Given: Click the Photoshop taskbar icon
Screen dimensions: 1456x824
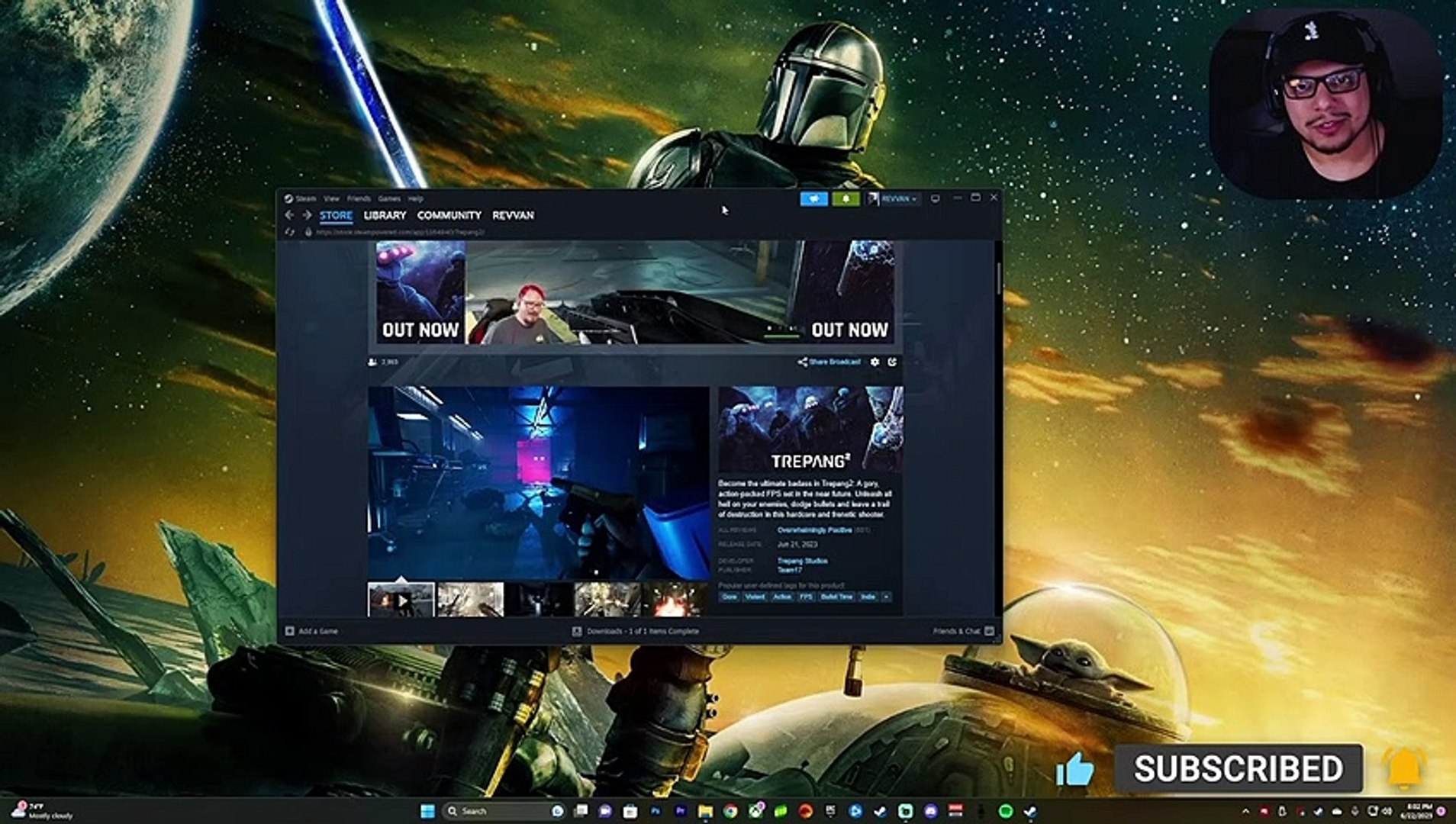Looking at the screenshot, I should (x=656, y=811).
